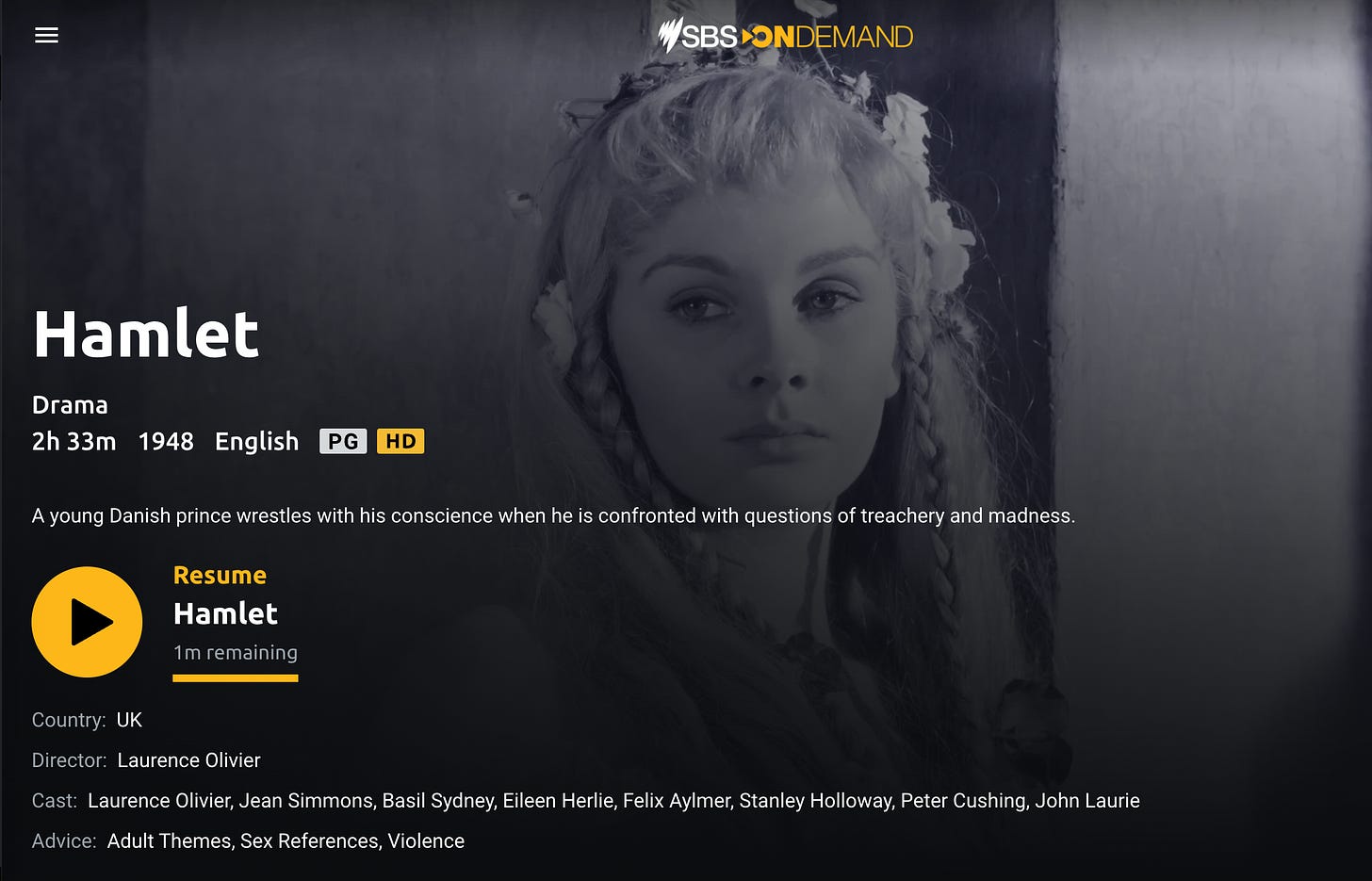Open cast member John Laurie
1372x881 pixels.
tap(1087, 801)
